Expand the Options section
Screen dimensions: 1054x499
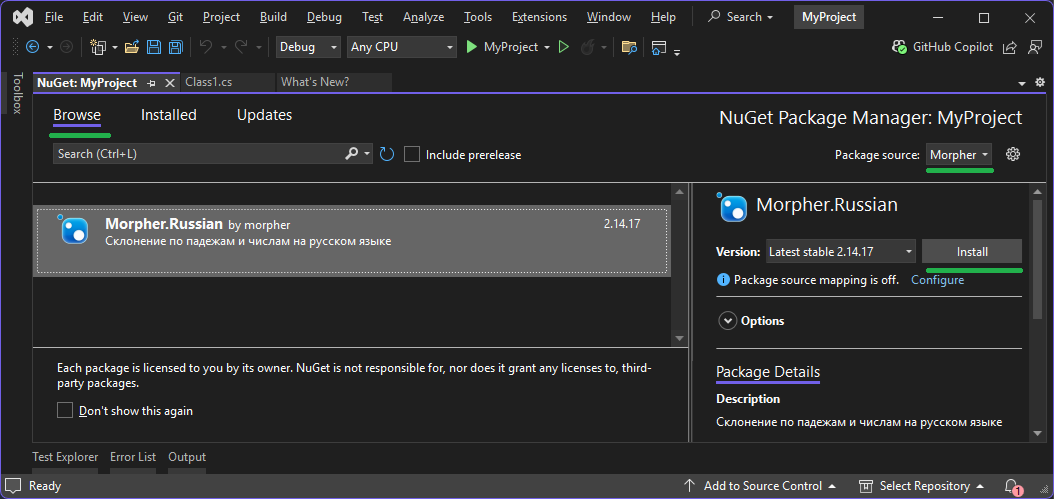tap(727, 321)
